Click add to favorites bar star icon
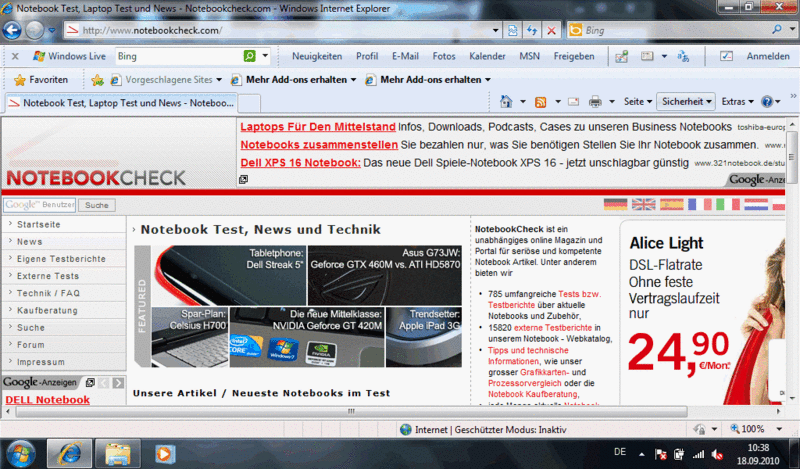 pyautogui.click(x=97, y=80)
